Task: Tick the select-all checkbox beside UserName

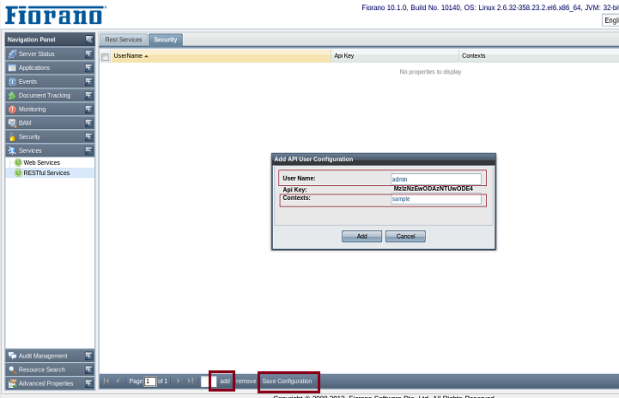Action: pyautogui.click(x=105, y=57)
